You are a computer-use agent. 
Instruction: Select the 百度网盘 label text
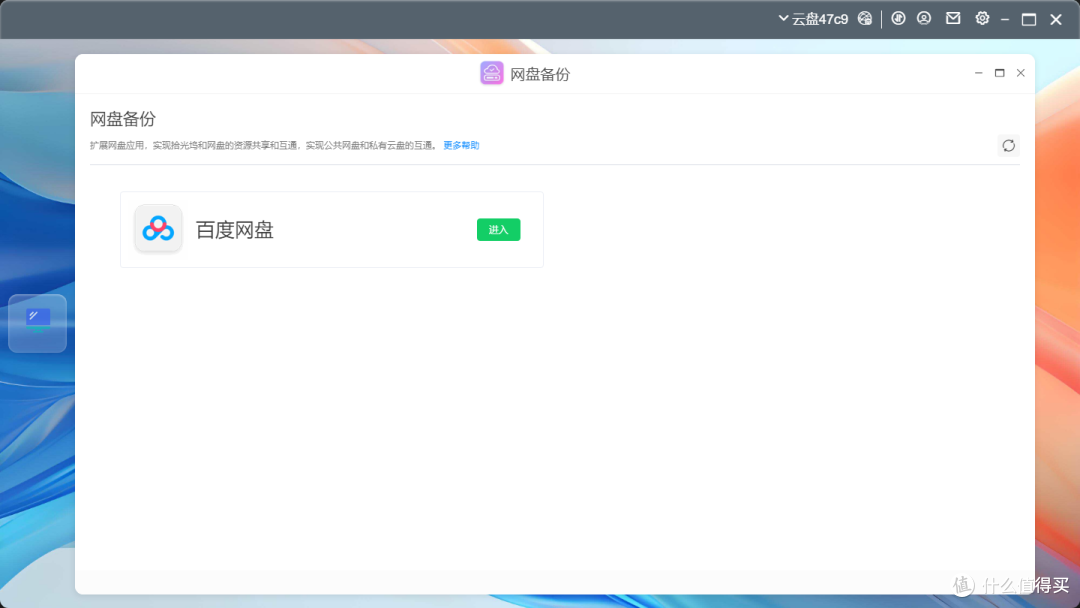[x=235, y=230]
